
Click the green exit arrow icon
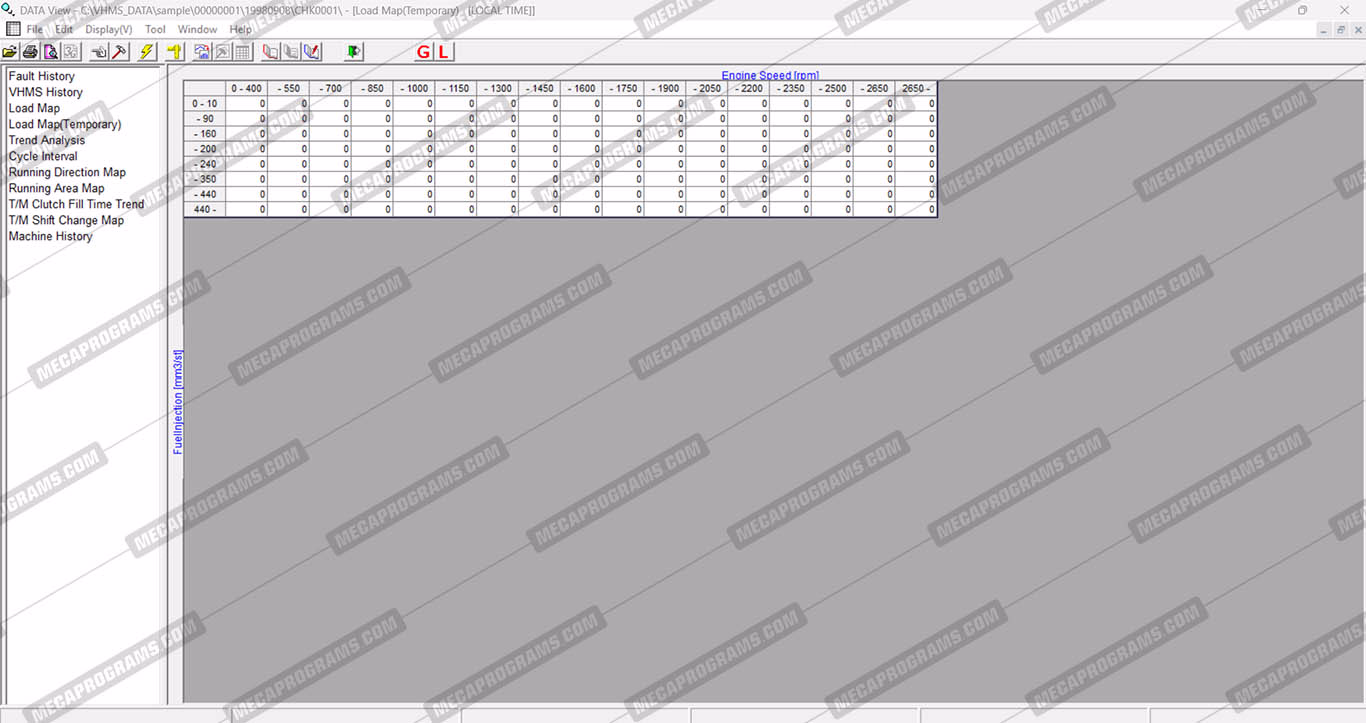click(353, 51)
